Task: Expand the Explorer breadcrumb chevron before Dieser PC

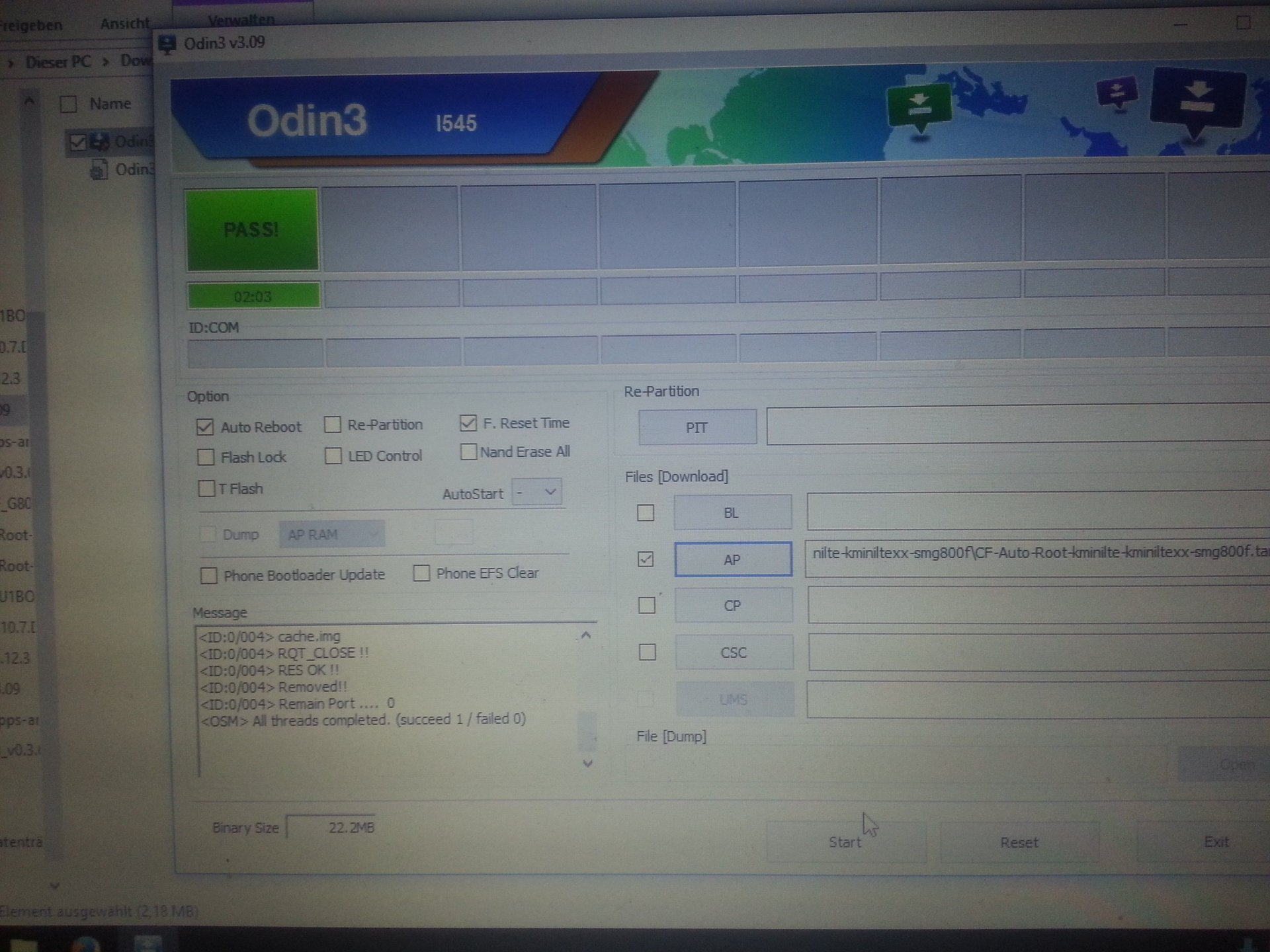Action: click(10, 64)
